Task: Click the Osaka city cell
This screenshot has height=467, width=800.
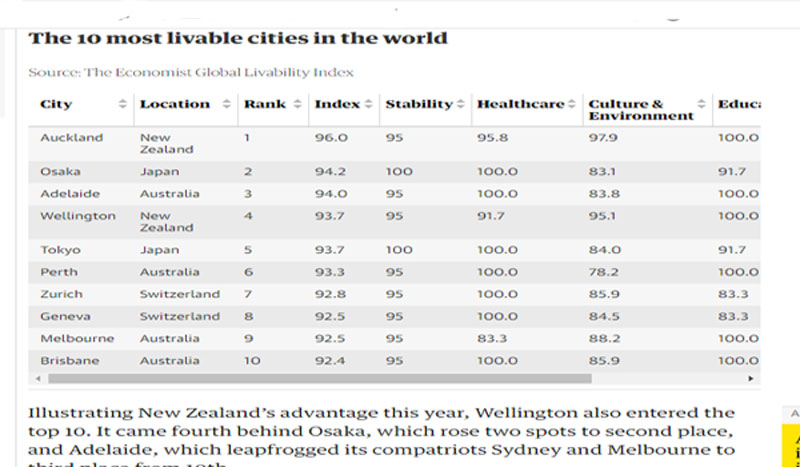Action: point(60,172)
